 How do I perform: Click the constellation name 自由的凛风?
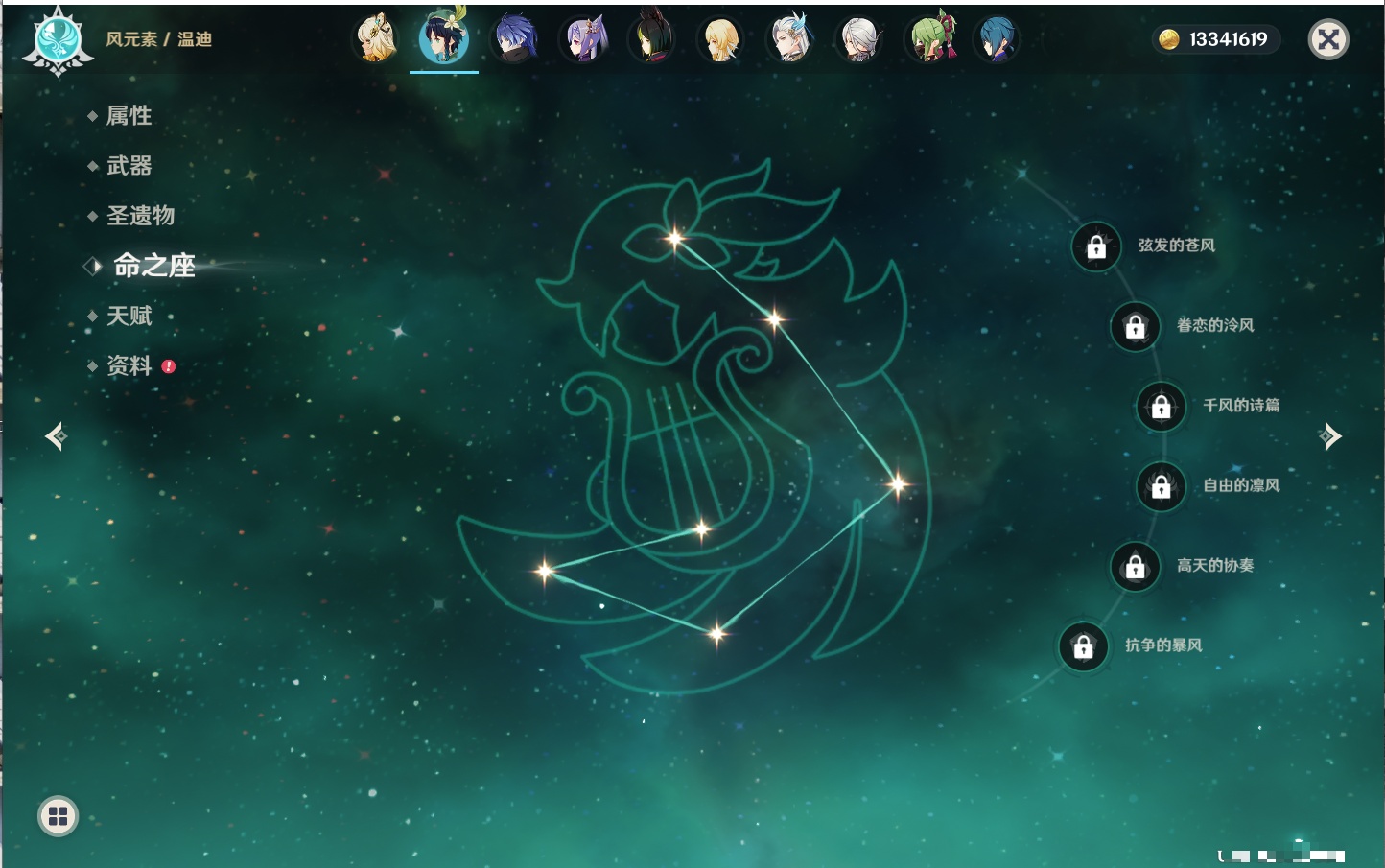[x=1241, y=485]
